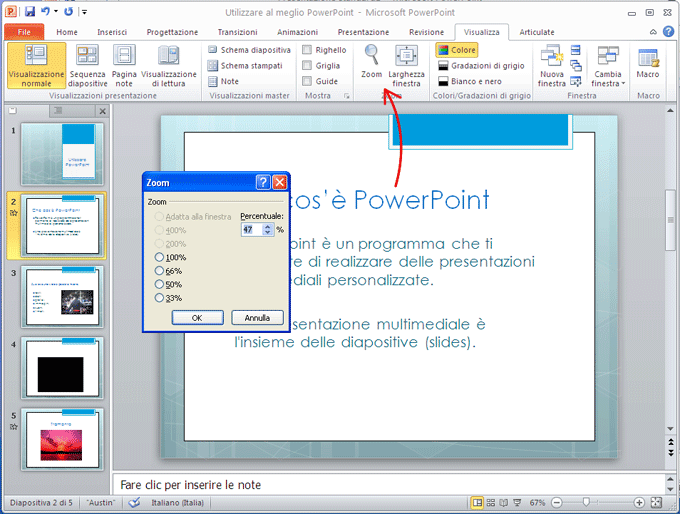The width and height of the screenshot is (680, 514).
Task: Undo last action in quick access toolbar
Action: coord(45,12)
